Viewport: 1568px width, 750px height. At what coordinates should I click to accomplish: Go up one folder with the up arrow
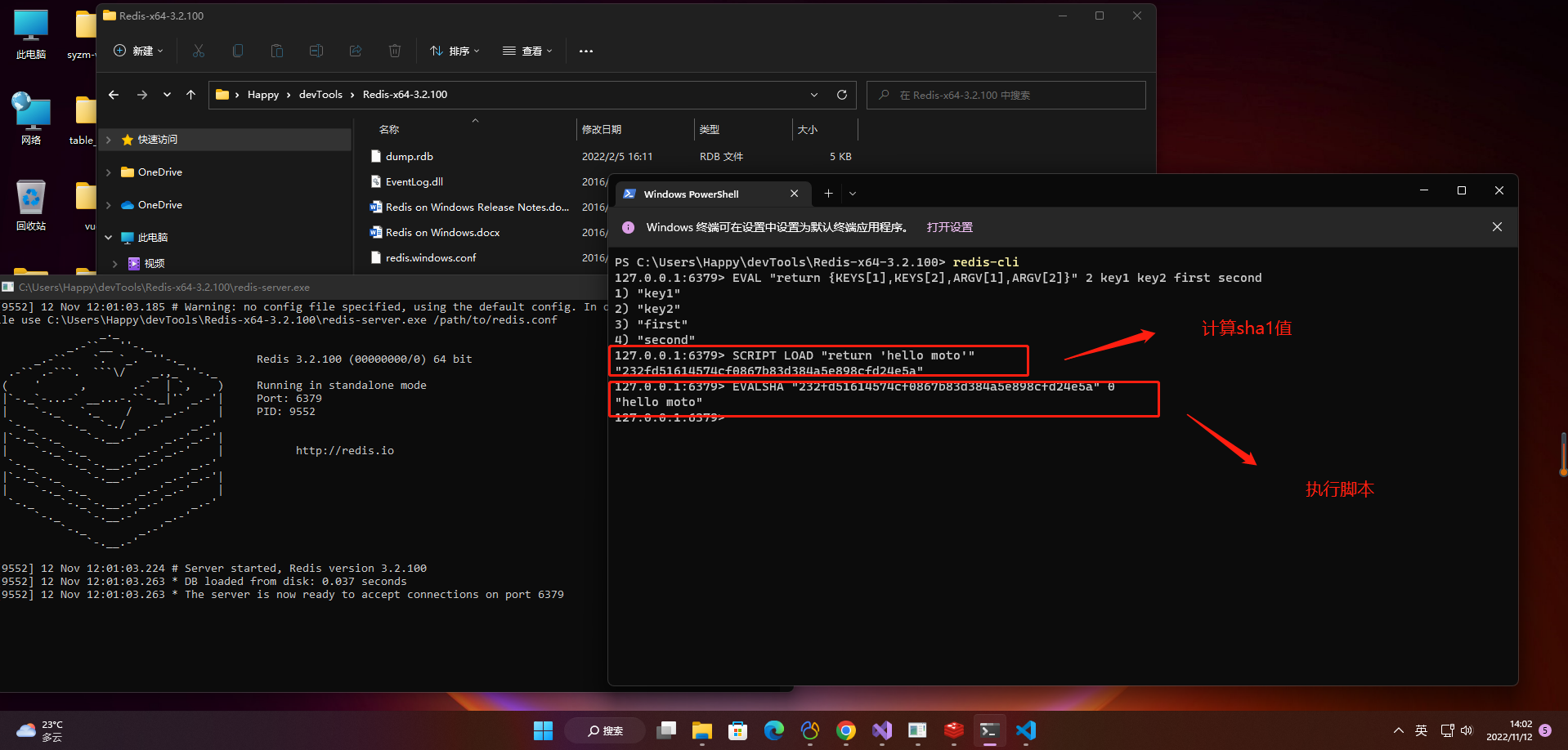coord(190,95)
